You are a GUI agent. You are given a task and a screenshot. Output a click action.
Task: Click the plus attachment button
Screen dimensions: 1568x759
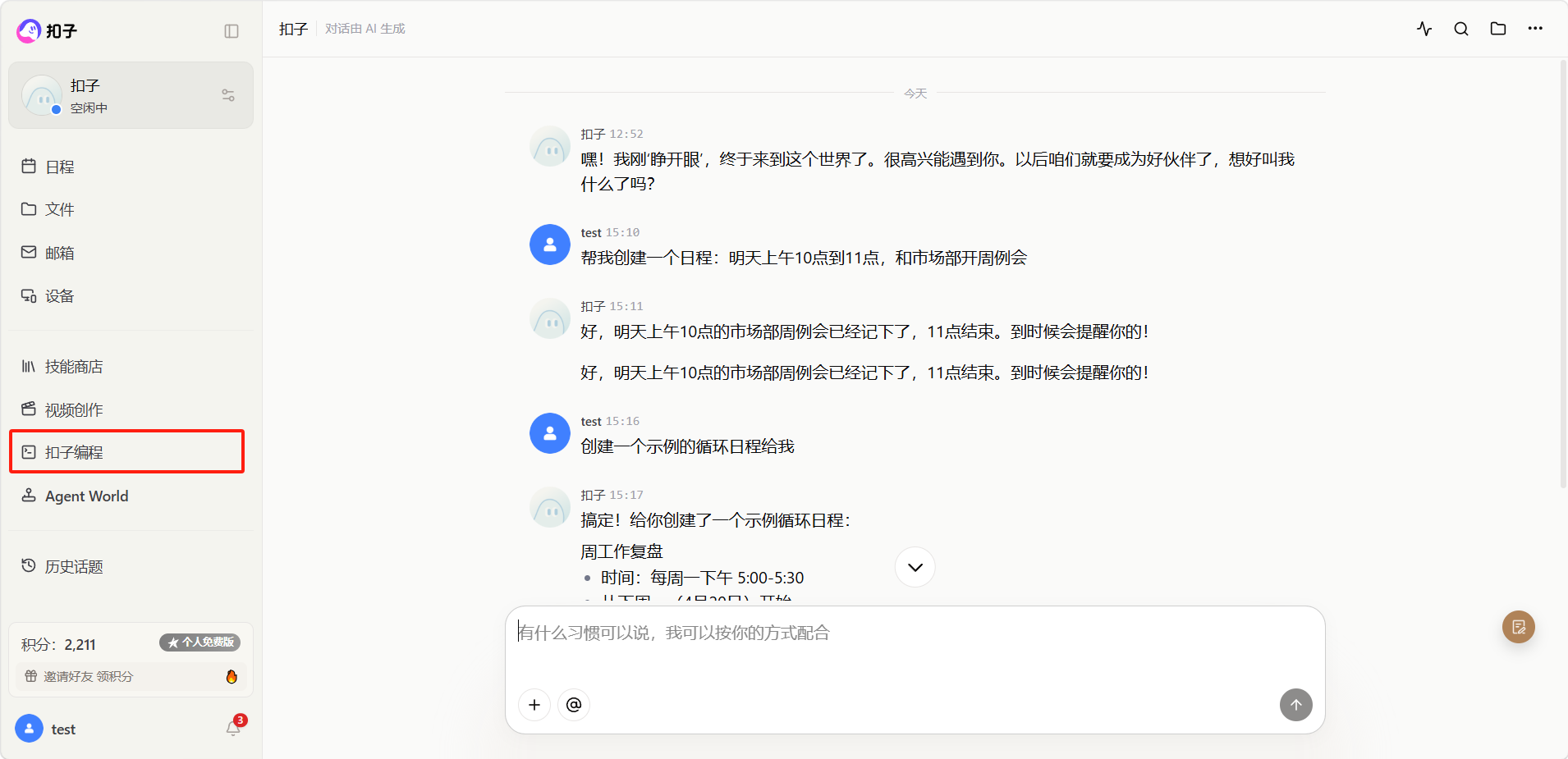(534, 705)
